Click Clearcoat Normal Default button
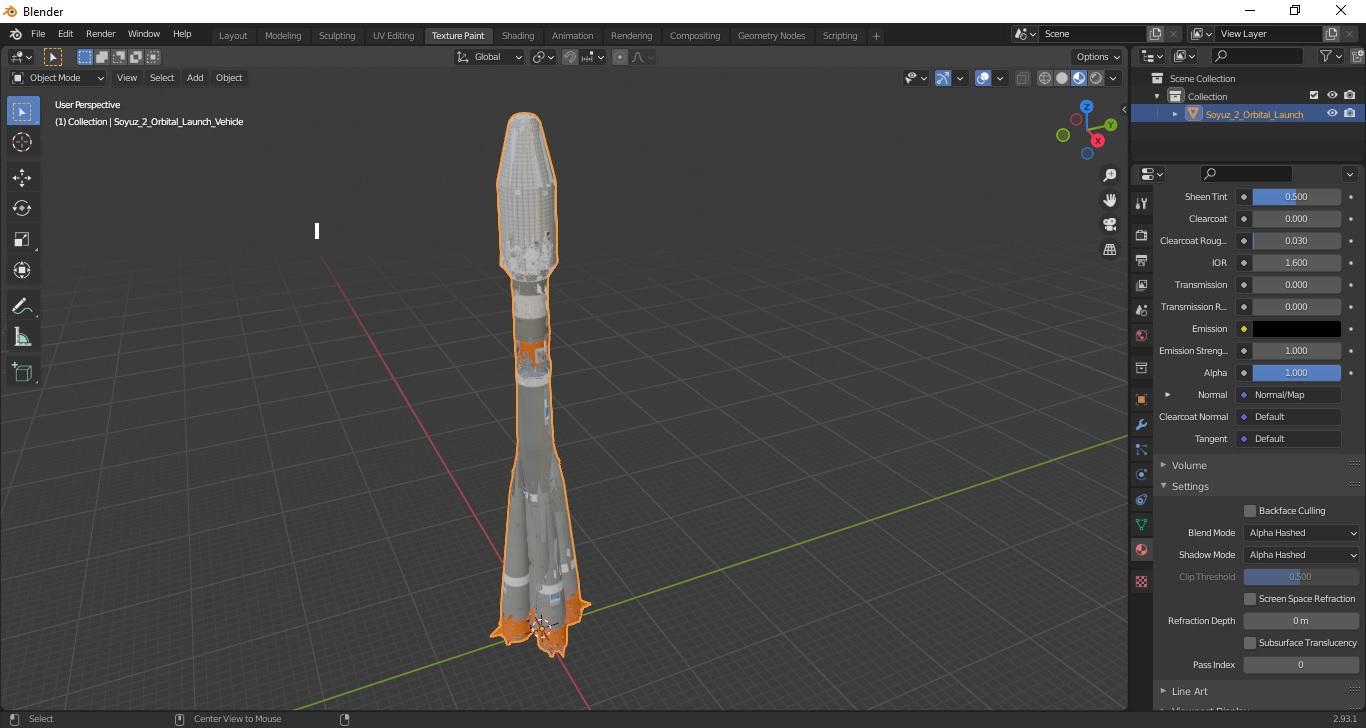Image resolution: width=1366 pixels, height=728 pixels. 1288,417
